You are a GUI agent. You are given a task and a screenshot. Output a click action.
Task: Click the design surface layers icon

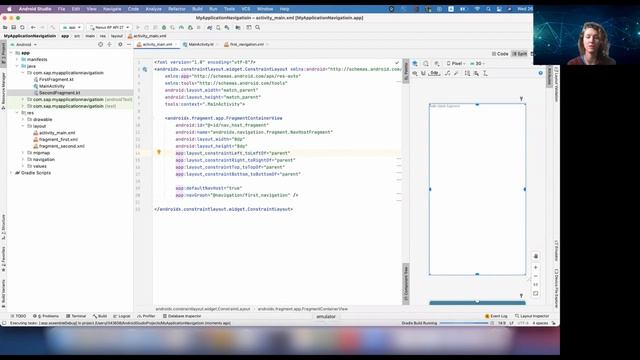point(415,64)
